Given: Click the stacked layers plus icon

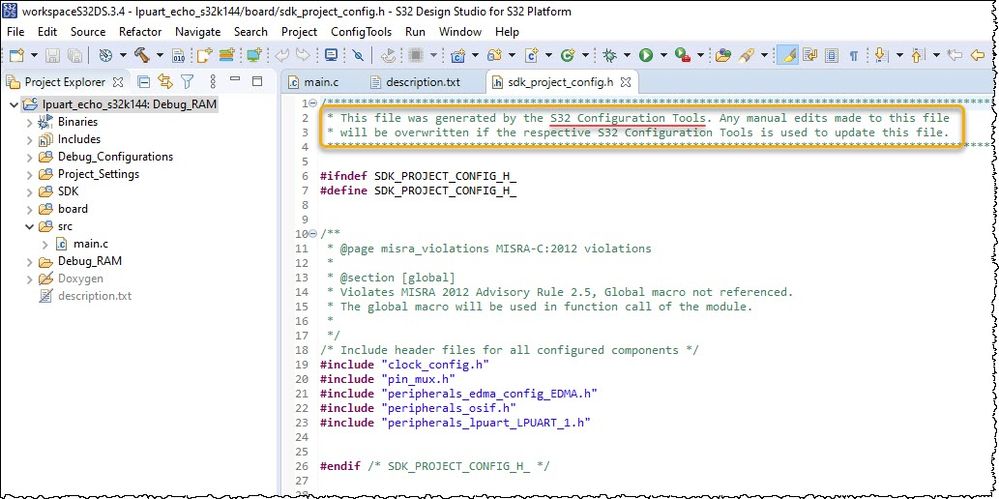Looking at the screenshot, I should point(227,55).
